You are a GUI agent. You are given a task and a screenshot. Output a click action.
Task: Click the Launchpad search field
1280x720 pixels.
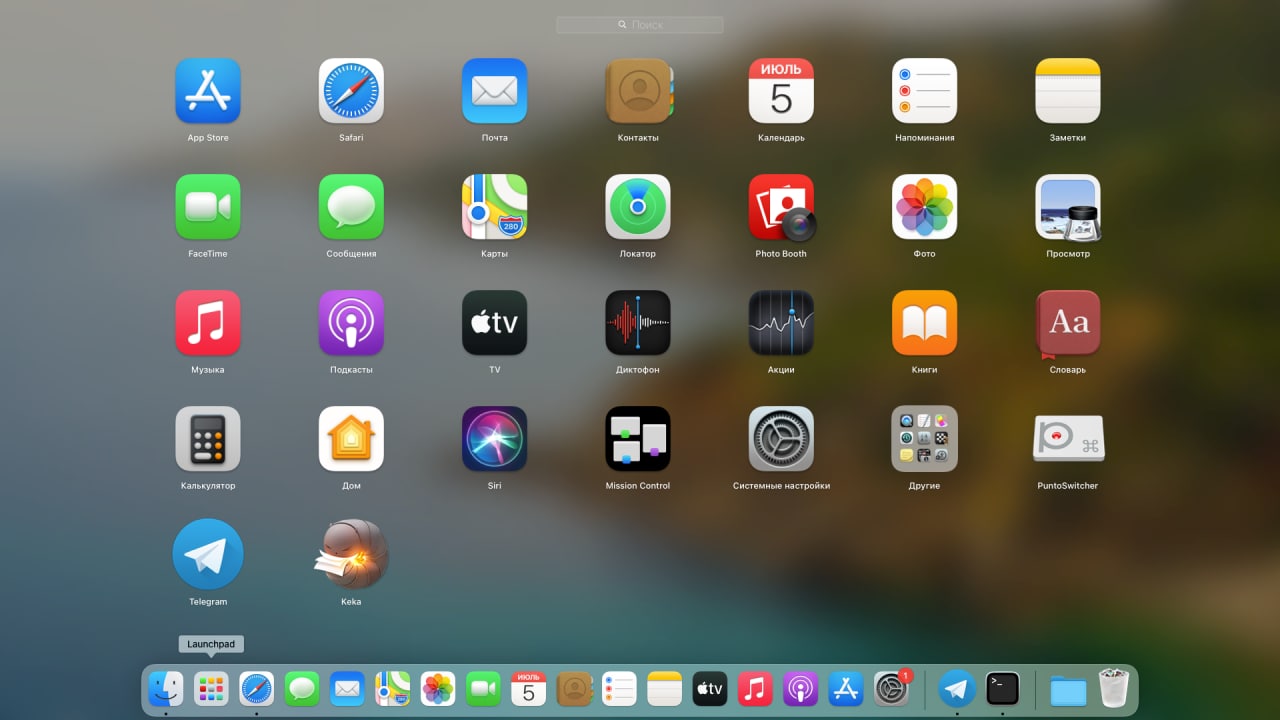pos(640,25)
